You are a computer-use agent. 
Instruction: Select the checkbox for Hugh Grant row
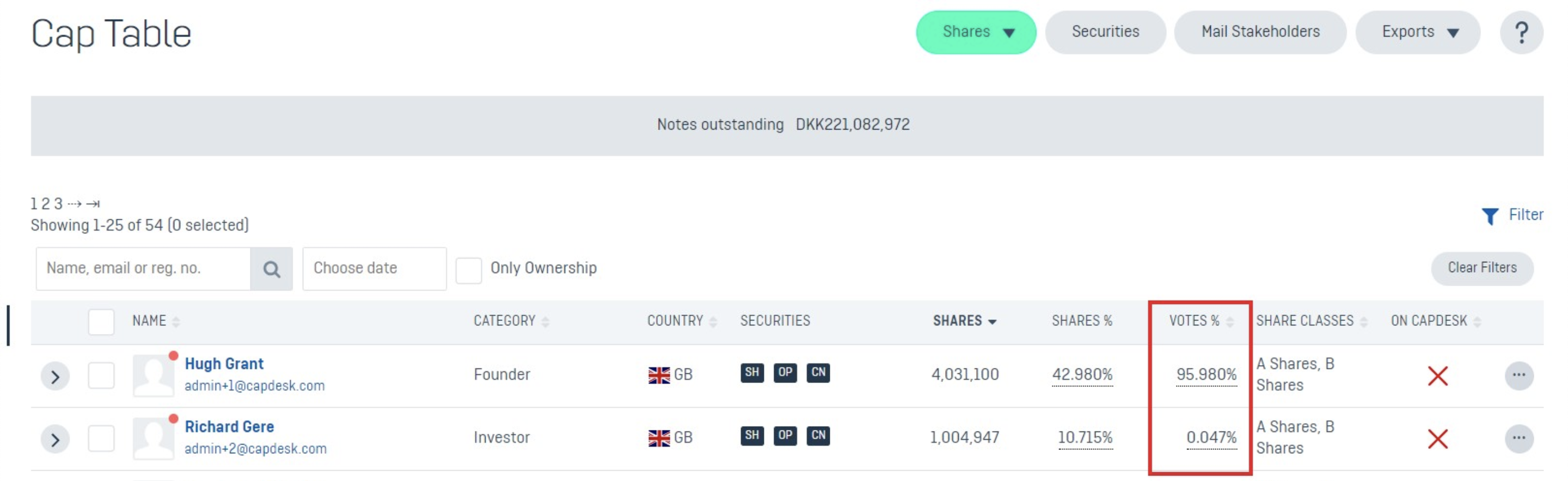[101, 375]
